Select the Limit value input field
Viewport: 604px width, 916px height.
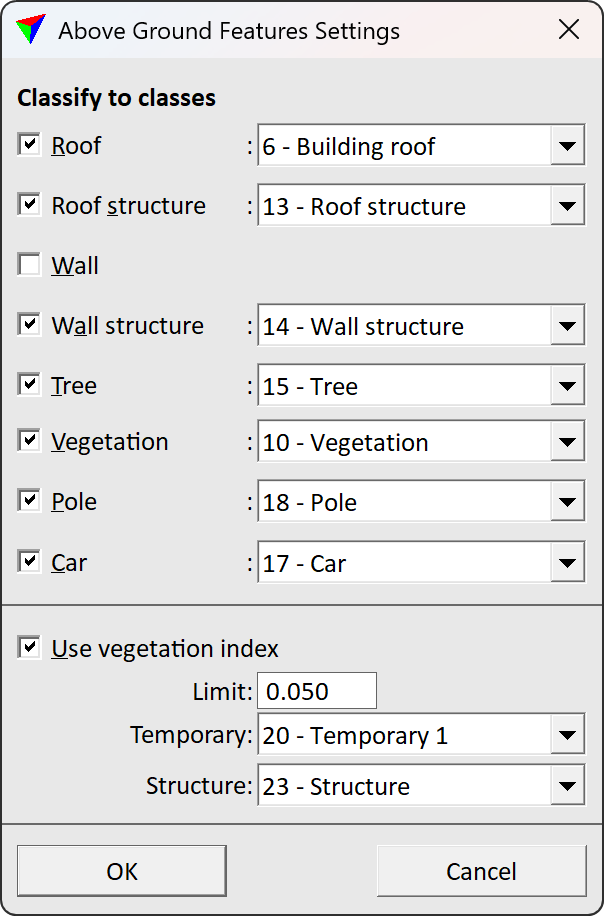[316, 690]
